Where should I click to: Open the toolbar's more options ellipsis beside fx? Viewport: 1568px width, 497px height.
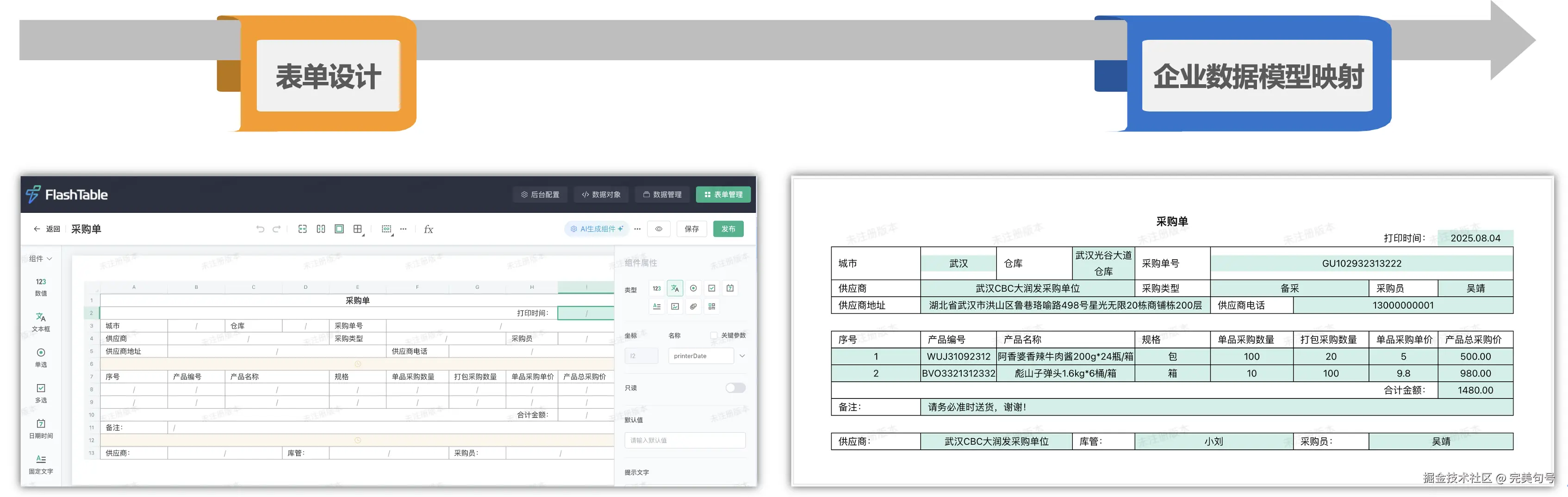[404, 230]
